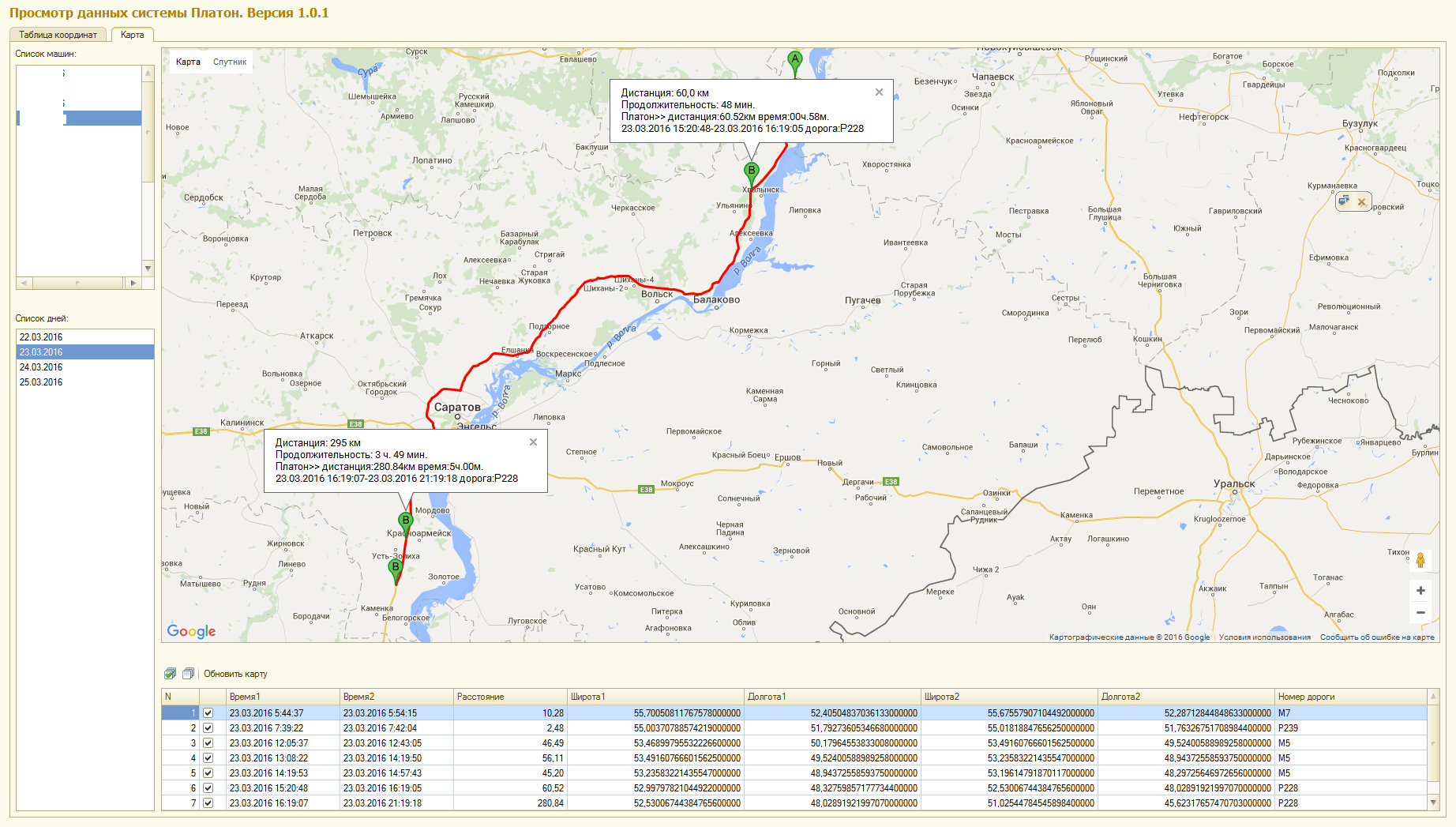Click Обновить карту button
The width and height of the screenshot is (1456, 827).
point(235,674)
